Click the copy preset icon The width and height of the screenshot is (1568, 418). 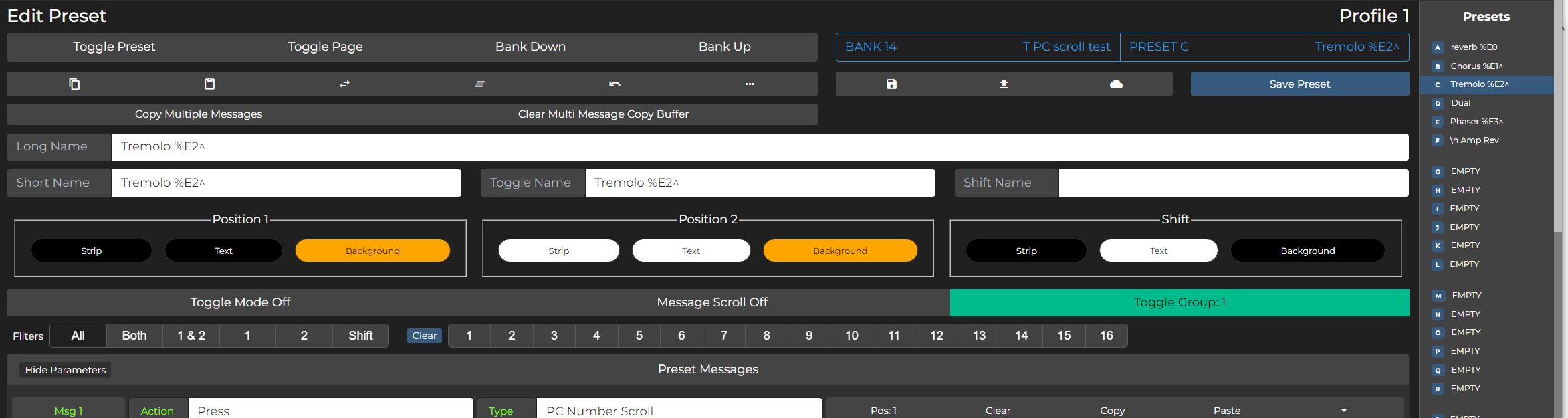pos(74,84)
